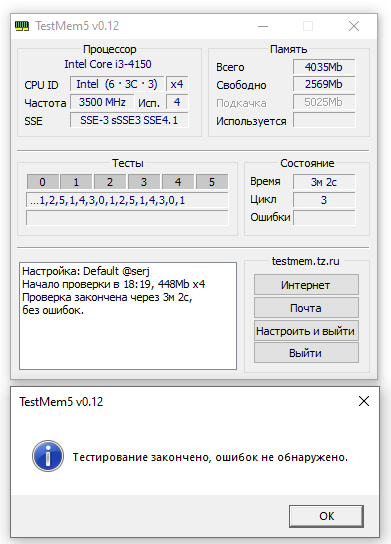The height and width of the screenshot is (544, 391).
Task: Click the Почта button
Action: tap(306, 308)
